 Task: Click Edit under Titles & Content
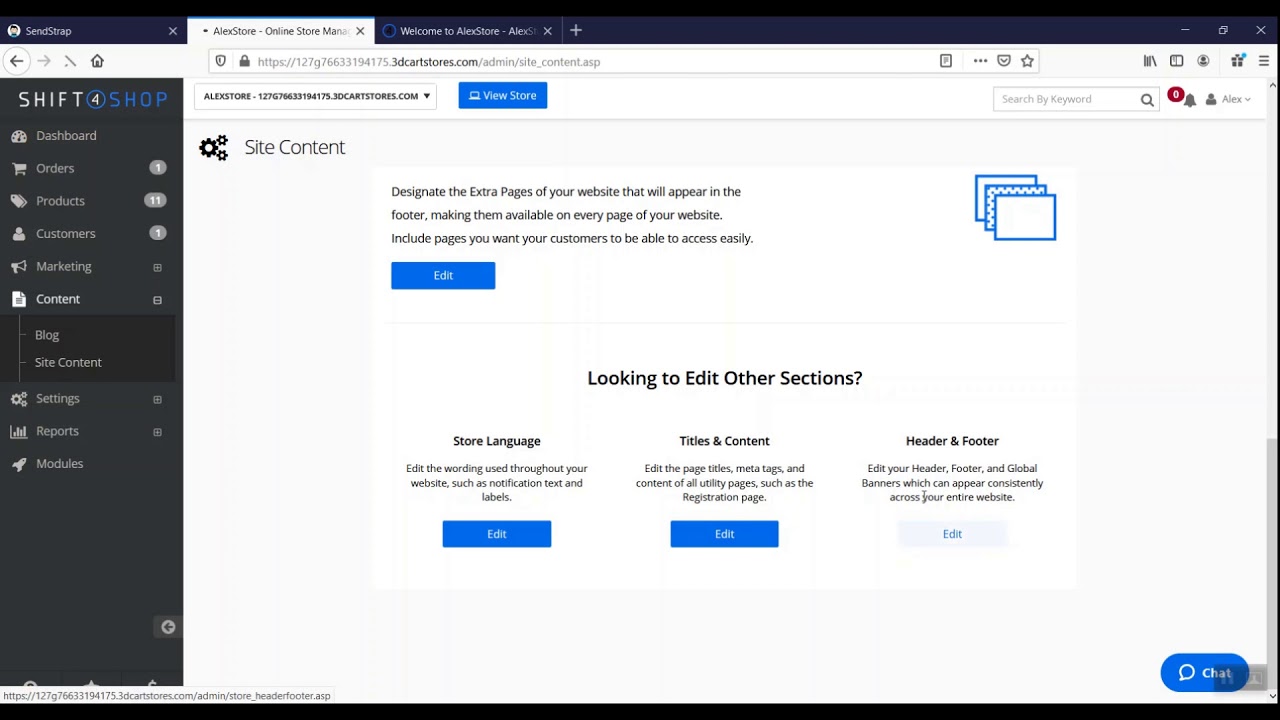click(x=724, y=534)
